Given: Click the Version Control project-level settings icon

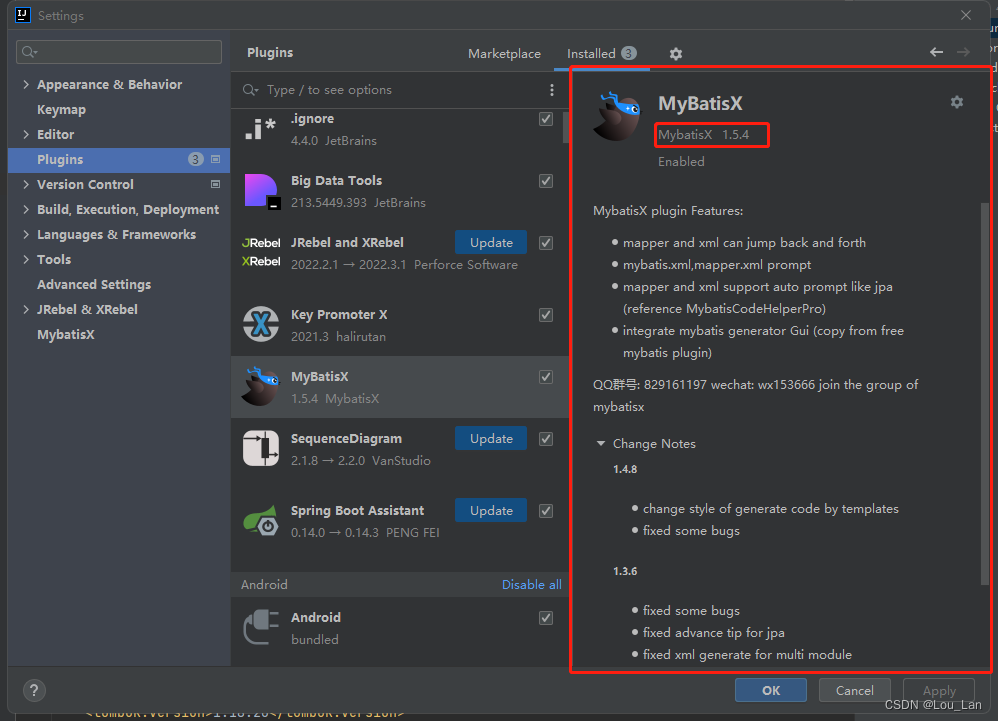Looking at the screenshot, I should pyautogui.click(x=216, y=184).
